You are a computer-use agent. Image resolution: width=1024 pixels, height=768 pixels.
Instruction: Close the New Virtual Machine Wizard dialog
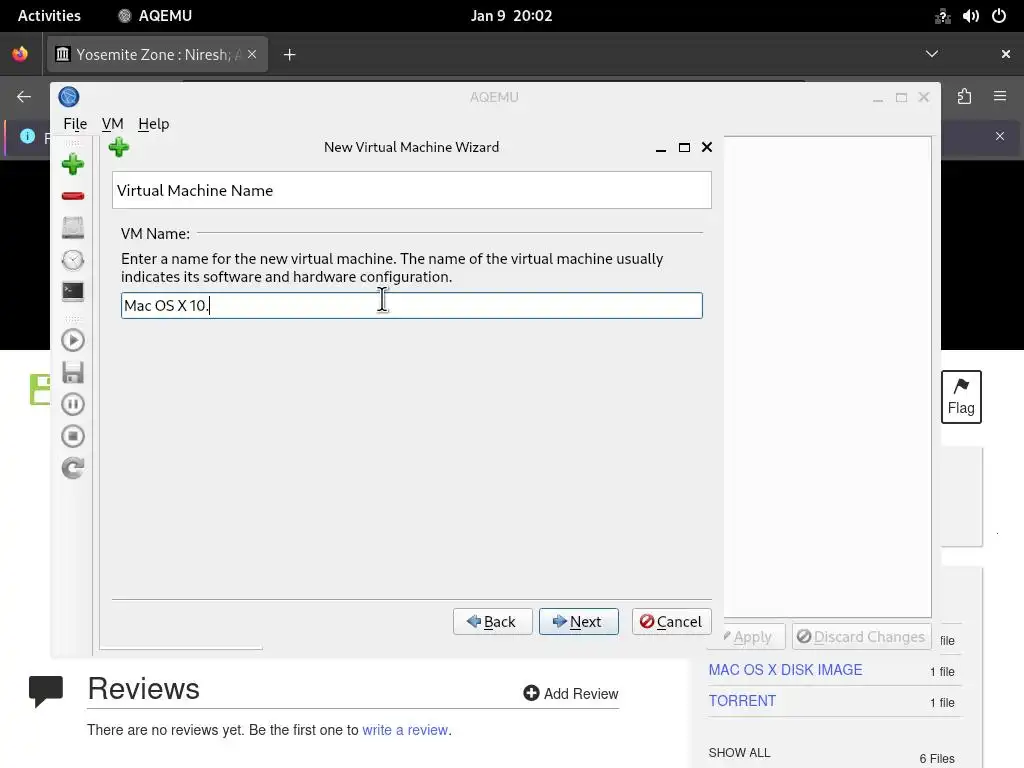[707, 148]
